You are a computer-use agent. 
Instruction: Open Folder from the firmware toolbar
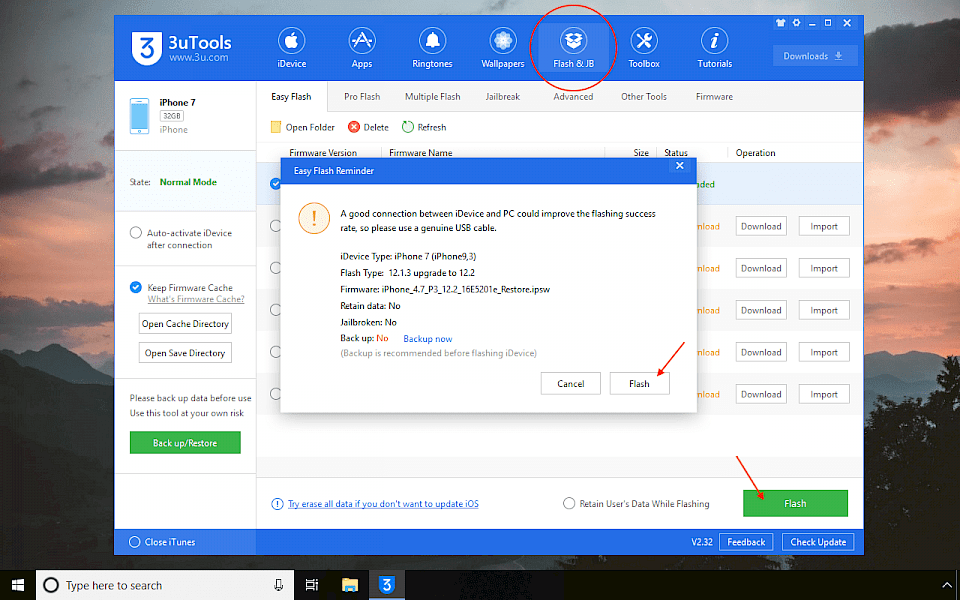[x=303, y=127]
